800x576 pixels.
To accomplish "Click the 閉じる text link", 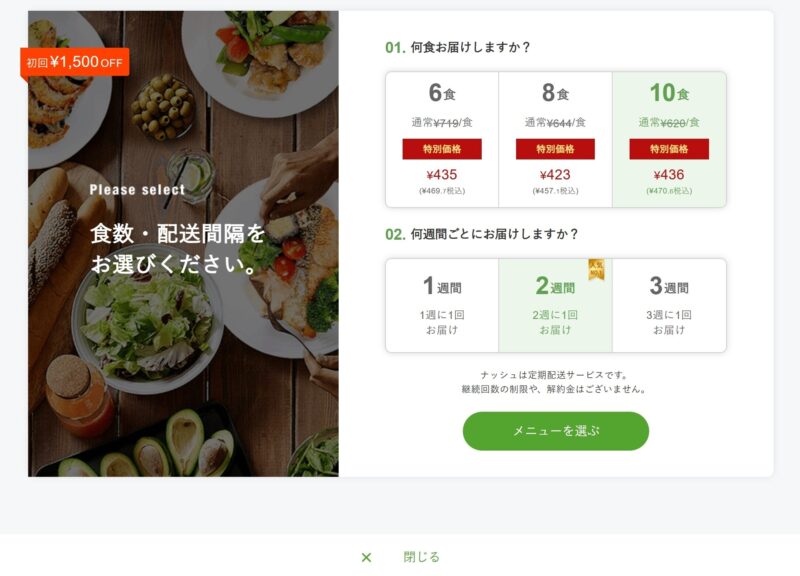I will (421, 557).
